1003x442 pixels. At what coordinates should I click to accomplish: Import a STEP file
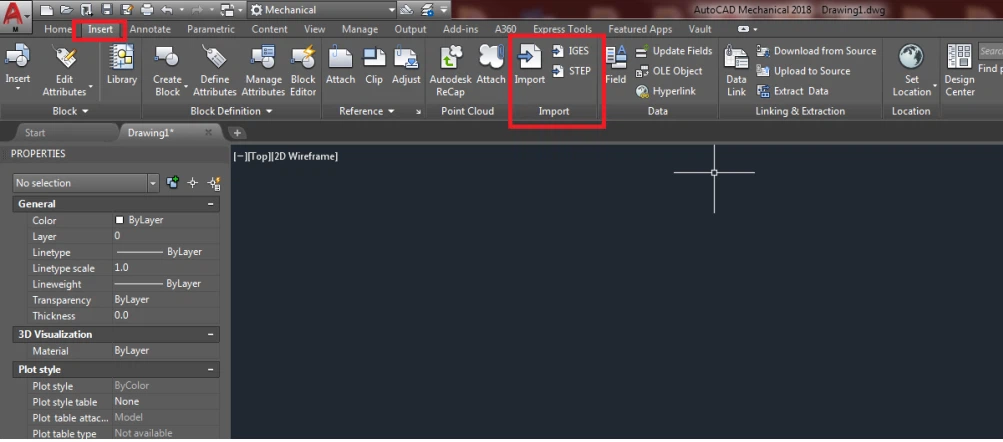tap(571, 71)
